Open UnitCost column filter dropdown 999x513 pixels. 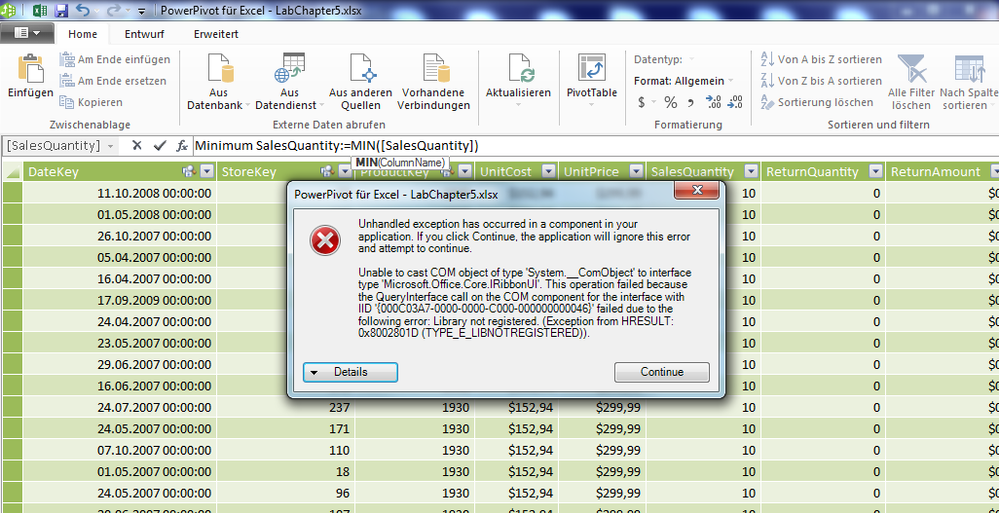[549, 171]
